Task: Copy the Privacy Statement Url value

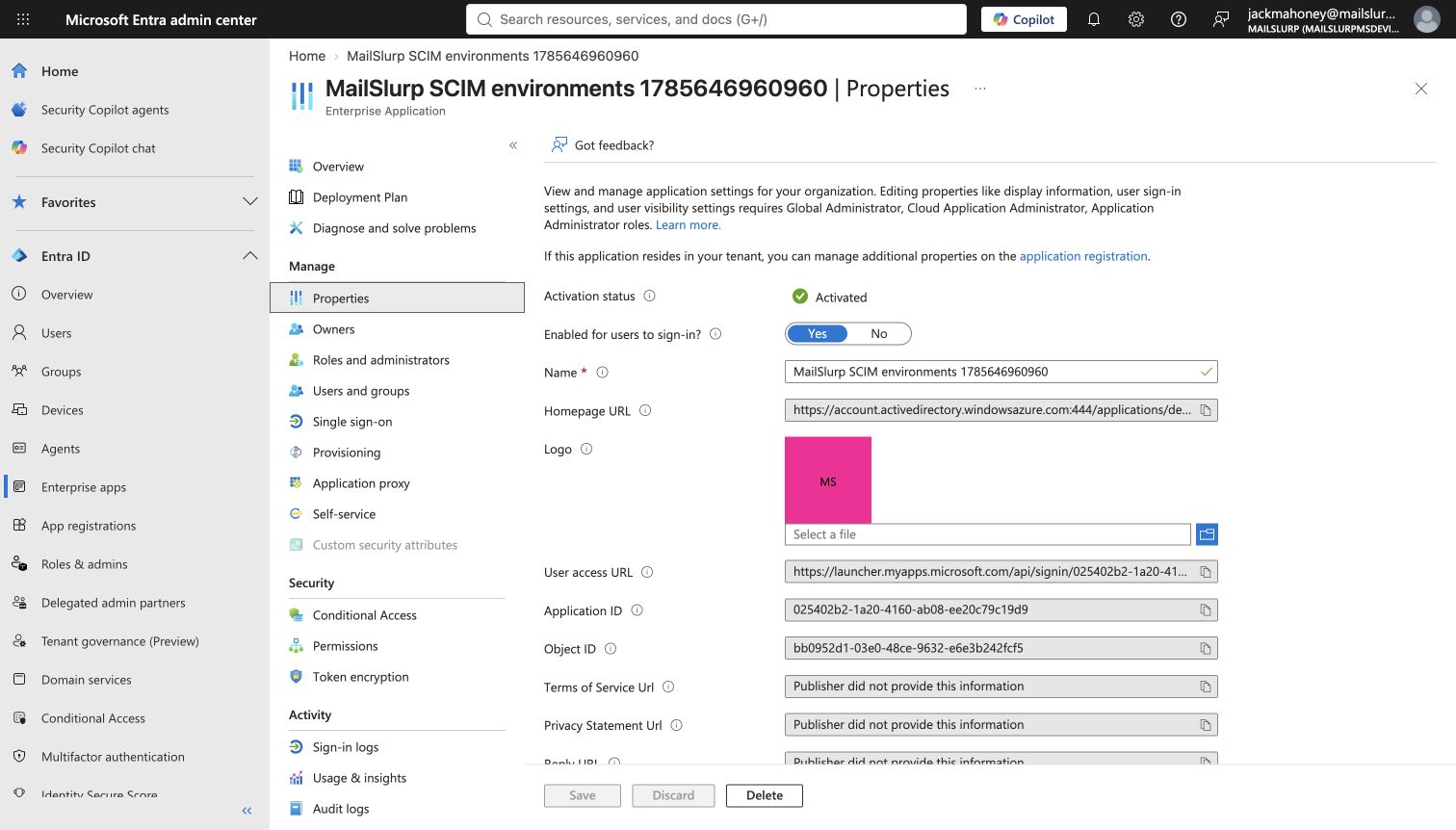Action: (x=1205, y=725)
